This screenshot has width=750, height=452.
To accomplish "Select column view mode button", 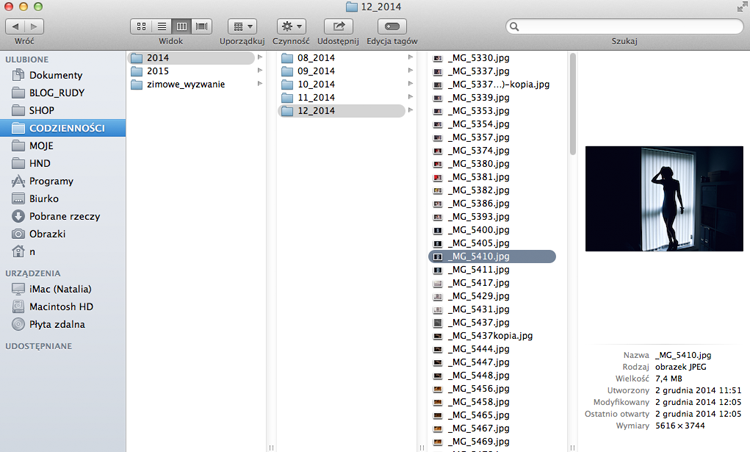I will pos(182,26).
